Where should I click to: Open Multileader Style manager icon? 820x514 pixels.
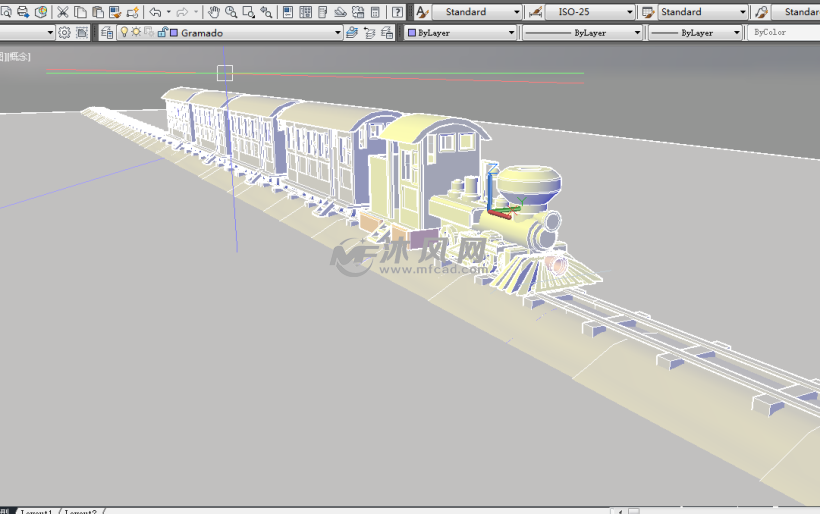tap(761, 12)
